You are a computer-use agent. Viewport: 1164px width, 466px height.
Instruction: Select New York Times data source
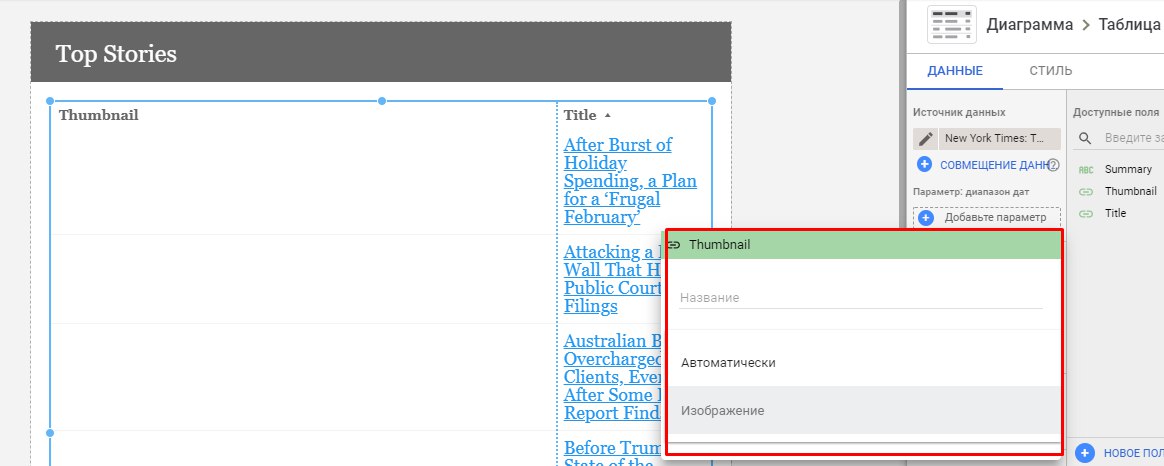999,139
